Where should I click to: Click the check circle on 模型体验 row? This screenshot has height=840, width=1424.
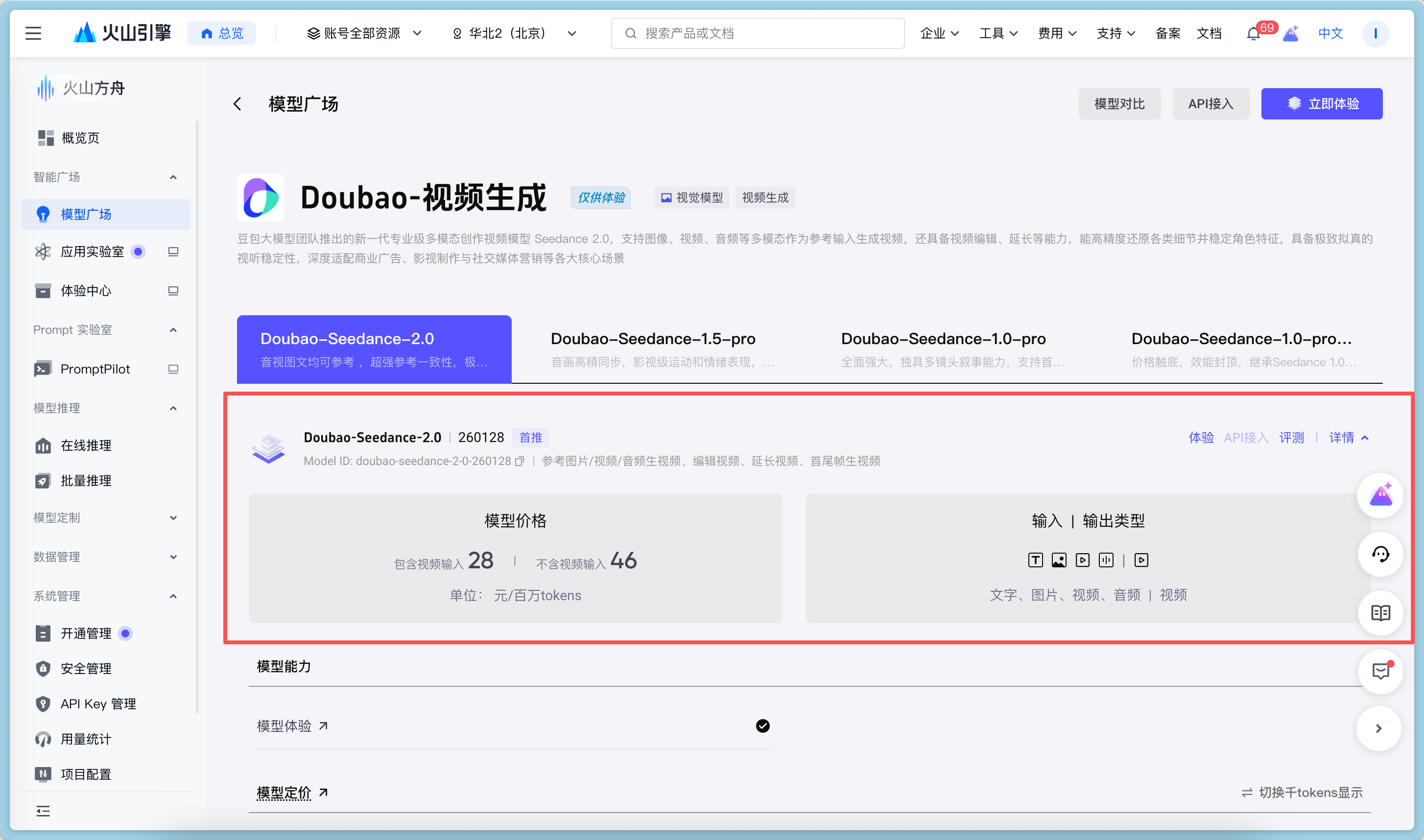(x=762, y=725)
